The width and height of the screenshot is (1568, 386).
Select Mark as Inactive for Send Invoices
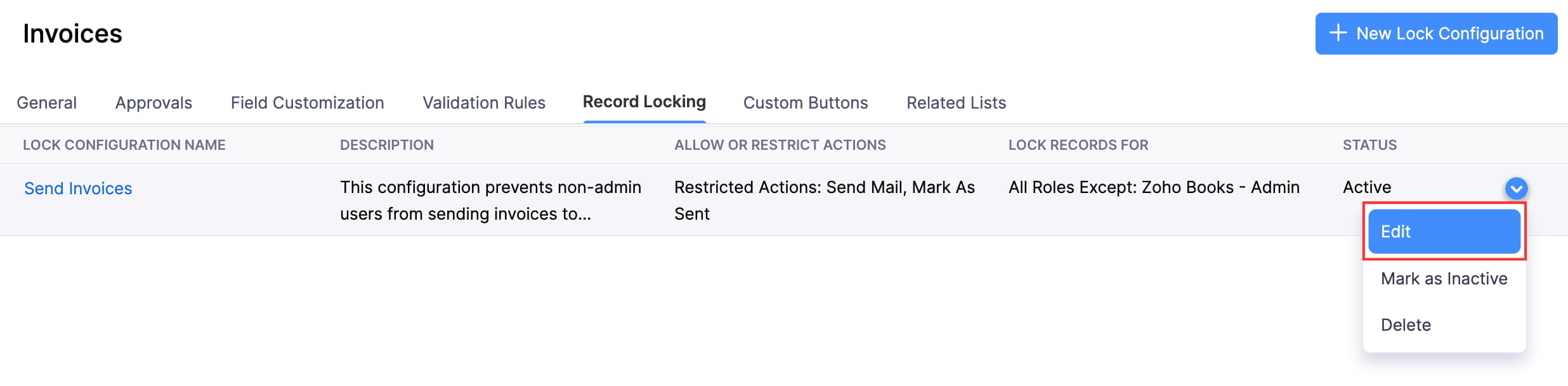point(1444,278)
